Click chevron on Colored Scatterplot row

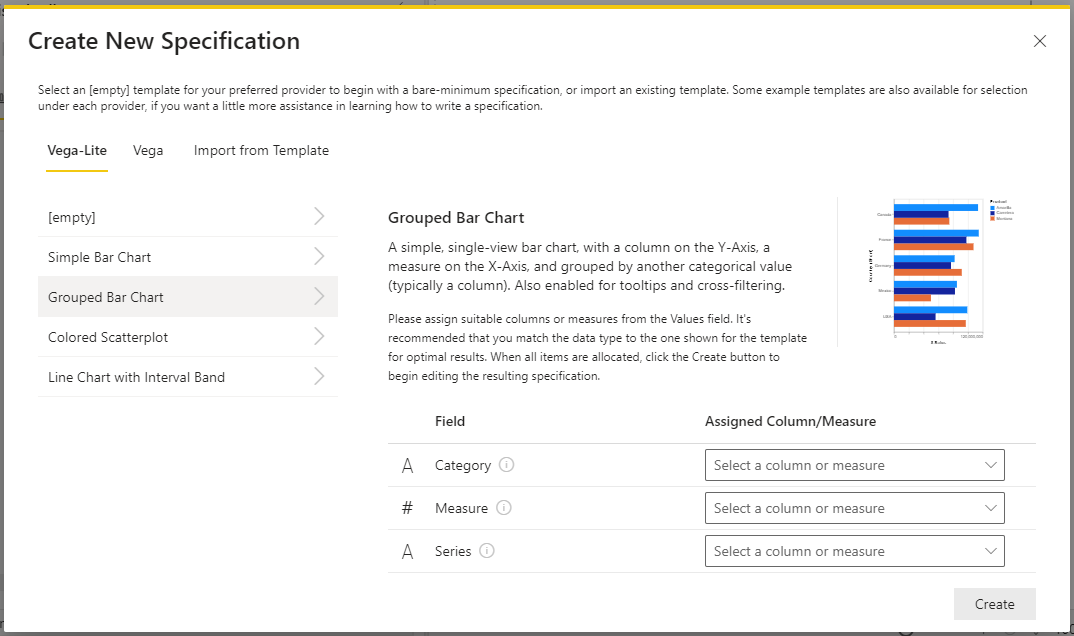[x=319, y=337]
